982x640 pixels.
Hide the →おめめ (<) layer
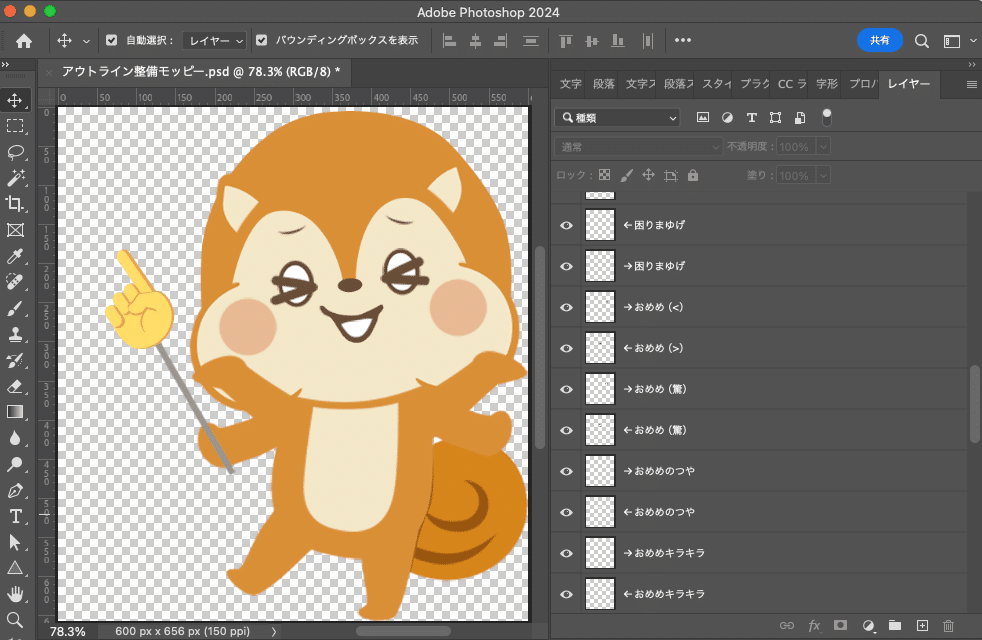point(566,307)
